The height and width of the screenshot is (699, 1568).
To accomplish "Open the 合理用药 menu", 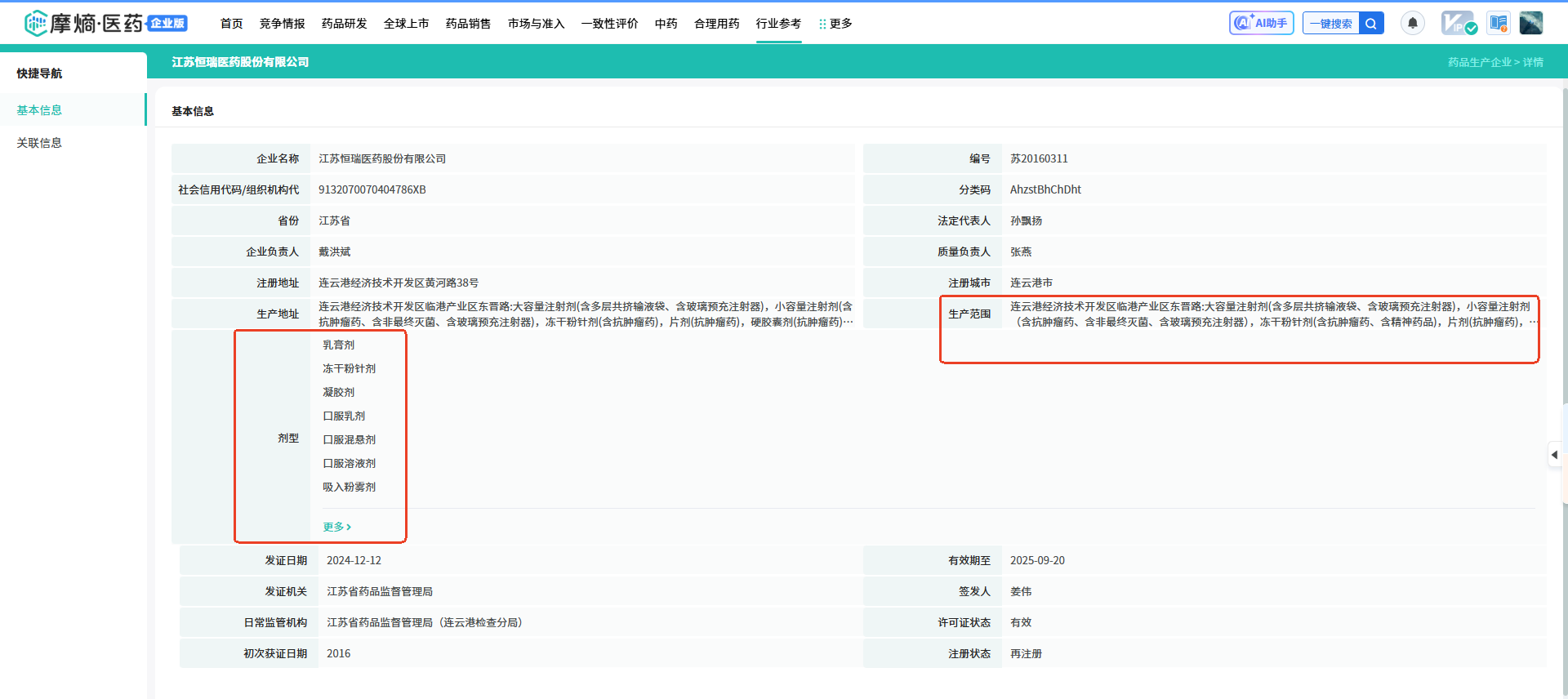I will coord(717,24).
